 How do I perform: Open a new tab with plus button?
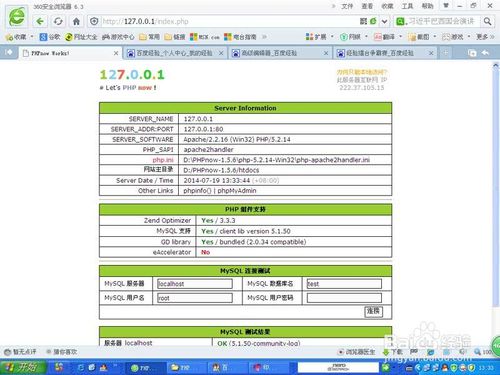click(x=445, y=53)
